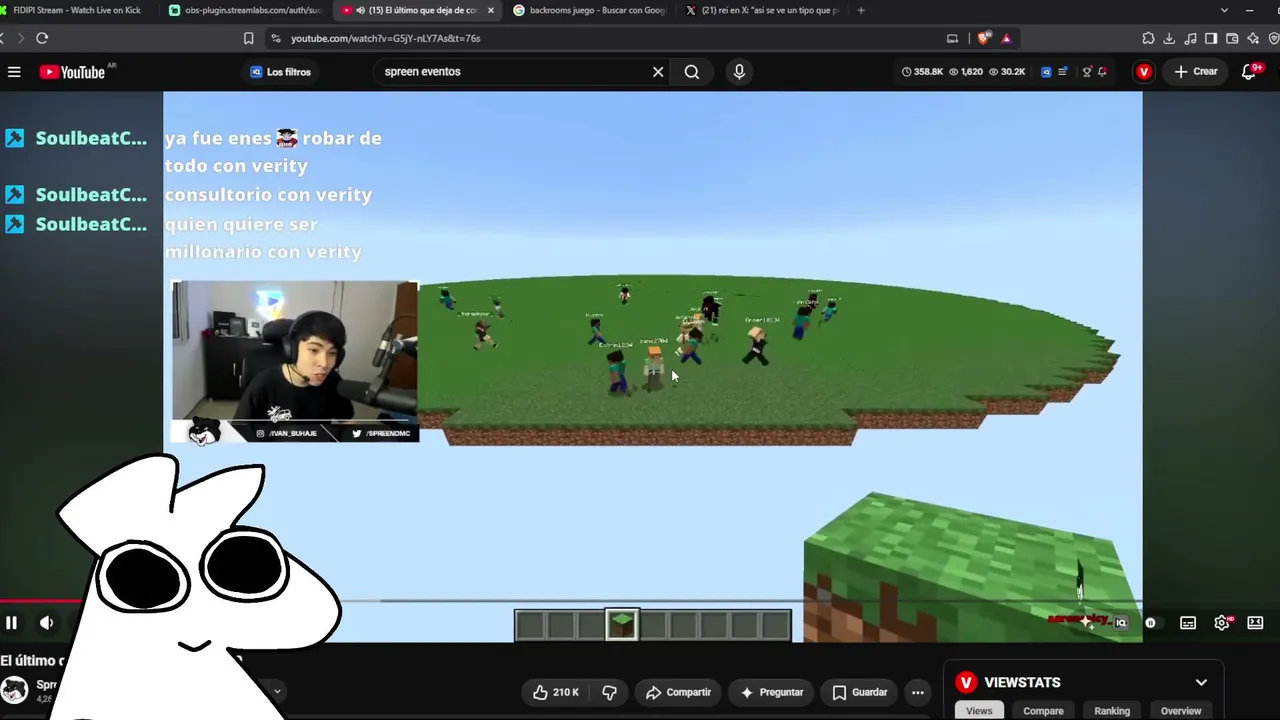Select the Views tab in VIEWSTATS

[979, 711]
